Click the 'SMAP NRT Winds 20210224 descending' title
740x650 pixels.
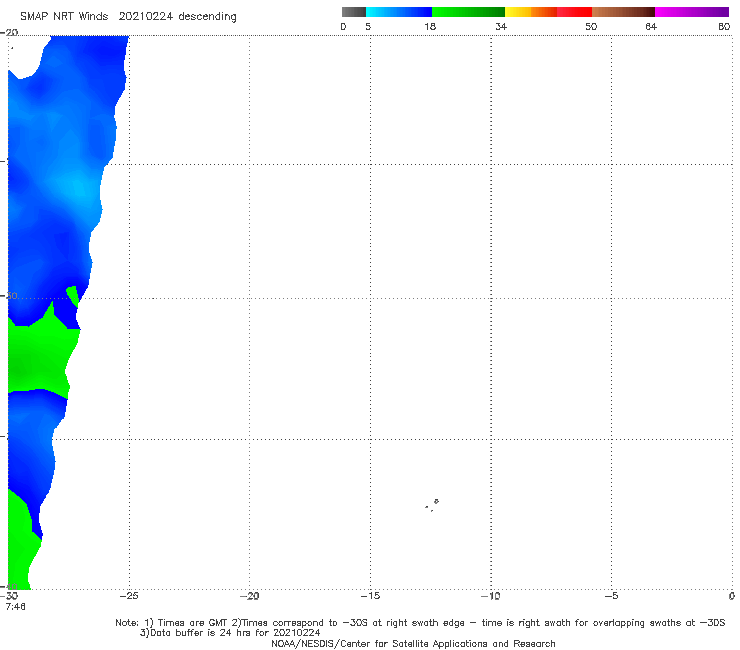pyautogui.click(x=128, y=17)
